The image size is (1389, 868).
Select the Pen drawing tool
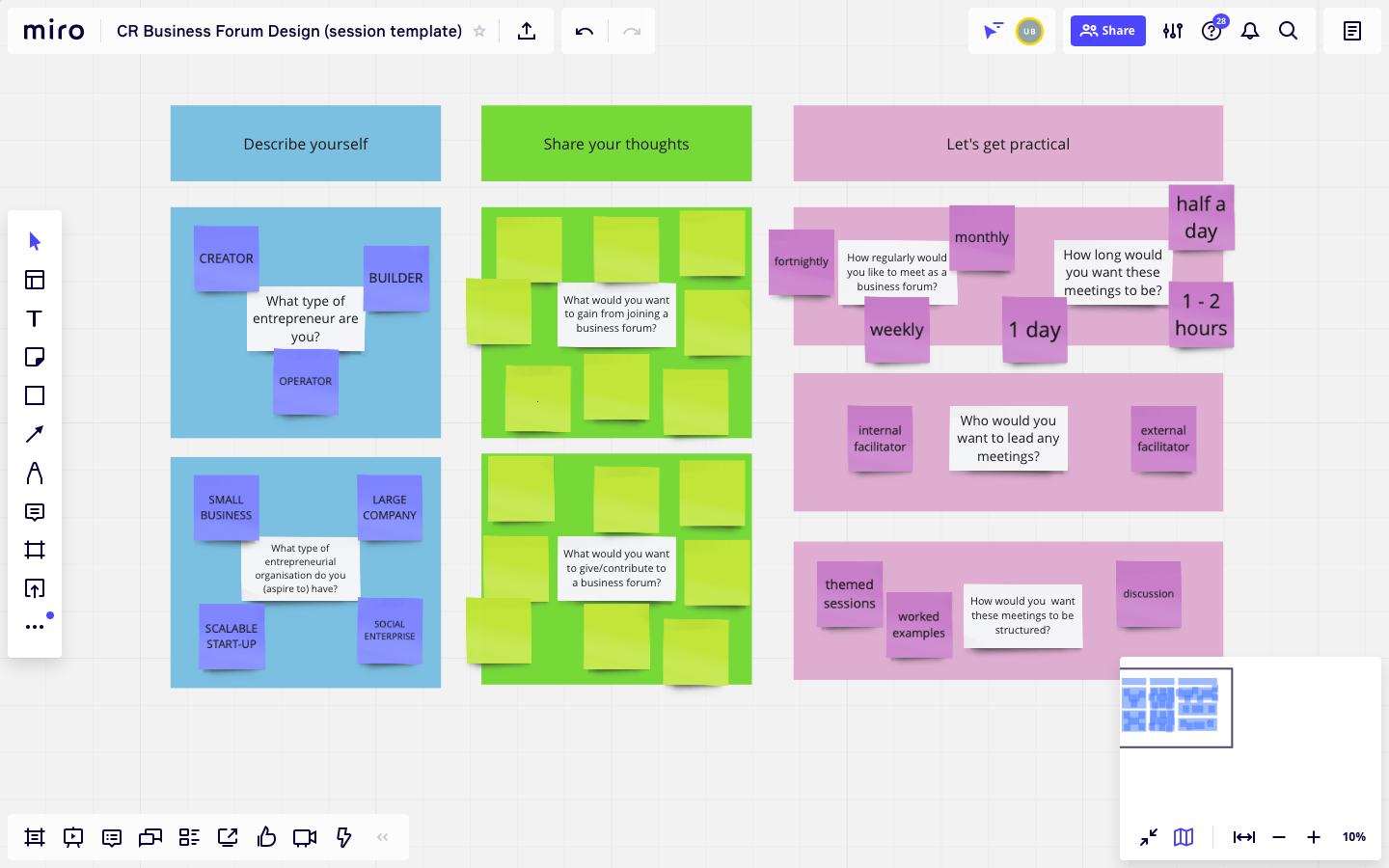[35, 473]
